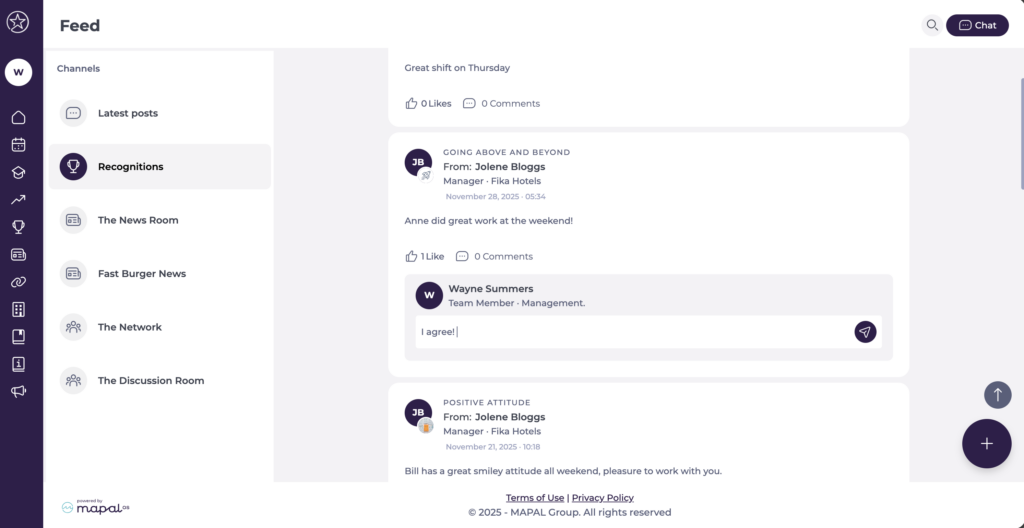Click the search magnifier icon
Viewport: 1024px width, 528px height.
point(932,25)
